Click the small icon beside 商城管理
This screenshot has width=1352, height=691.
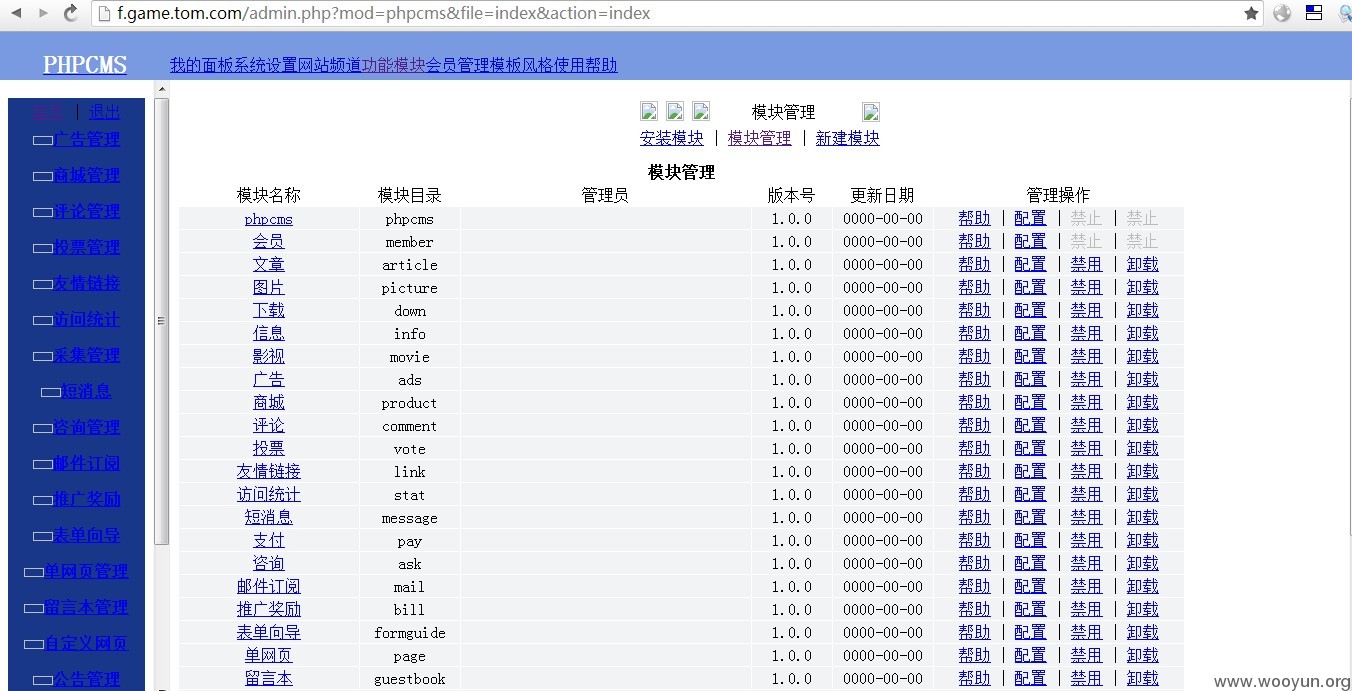(x=43, y=176)
